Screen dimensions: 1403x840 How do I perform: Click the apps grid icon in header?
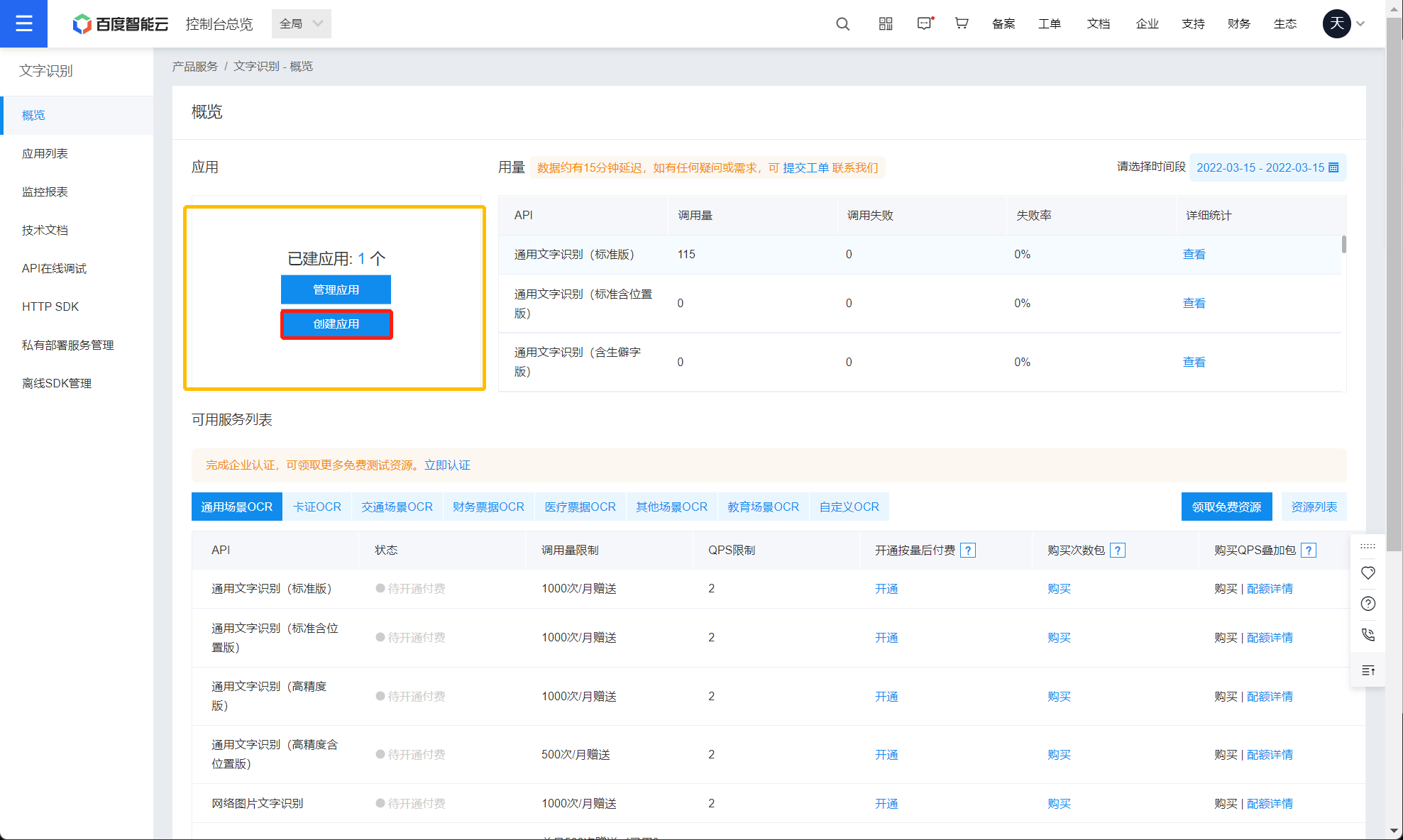coord(885,23)
